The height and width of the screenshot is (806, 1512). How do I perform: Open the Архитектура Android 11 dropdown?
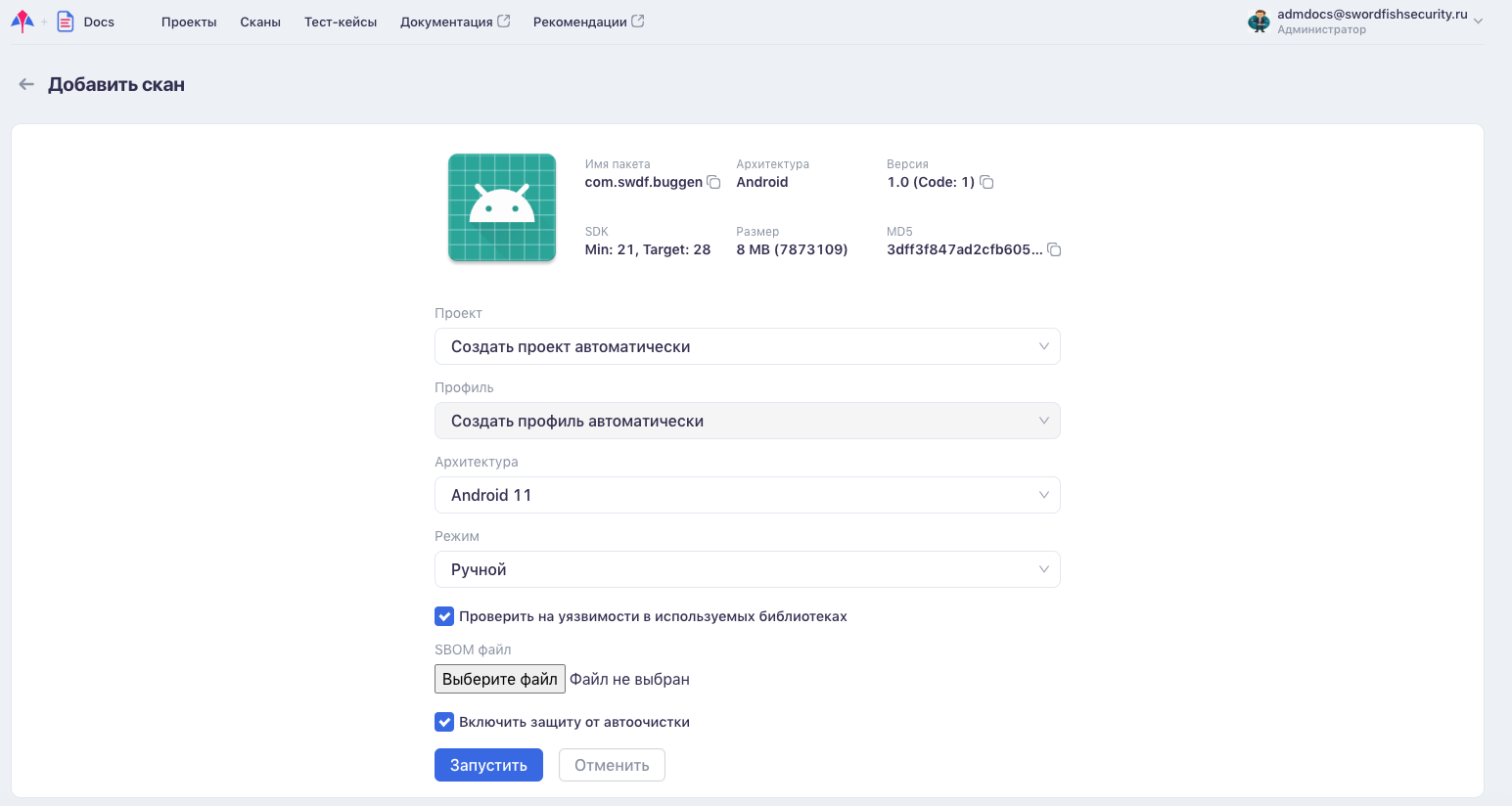747,495
